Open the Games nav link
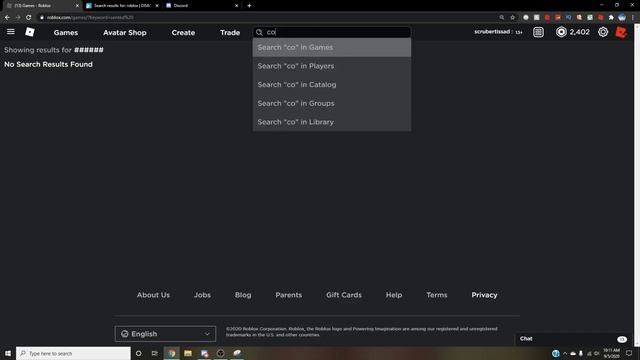Screen dimensions: 640x360 (66, 33)
